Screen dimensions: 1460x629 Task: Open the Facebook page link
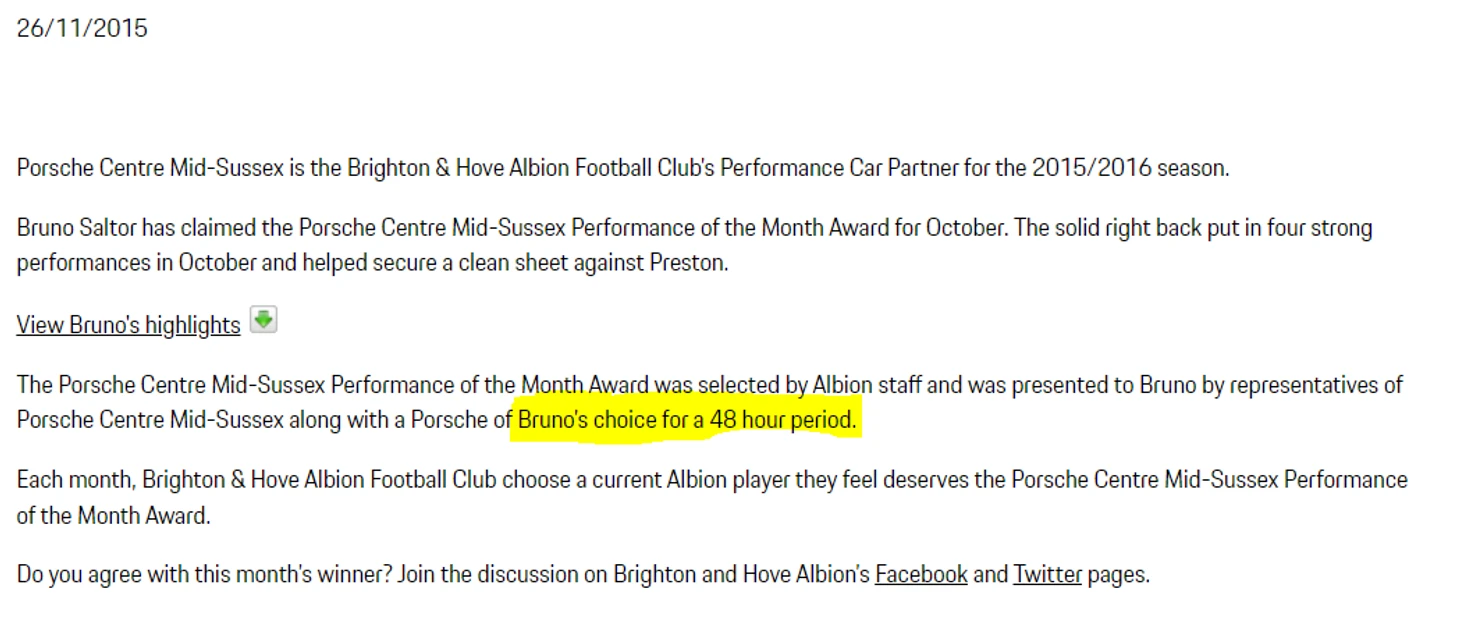pyautogui.click(x=921, y=575)
